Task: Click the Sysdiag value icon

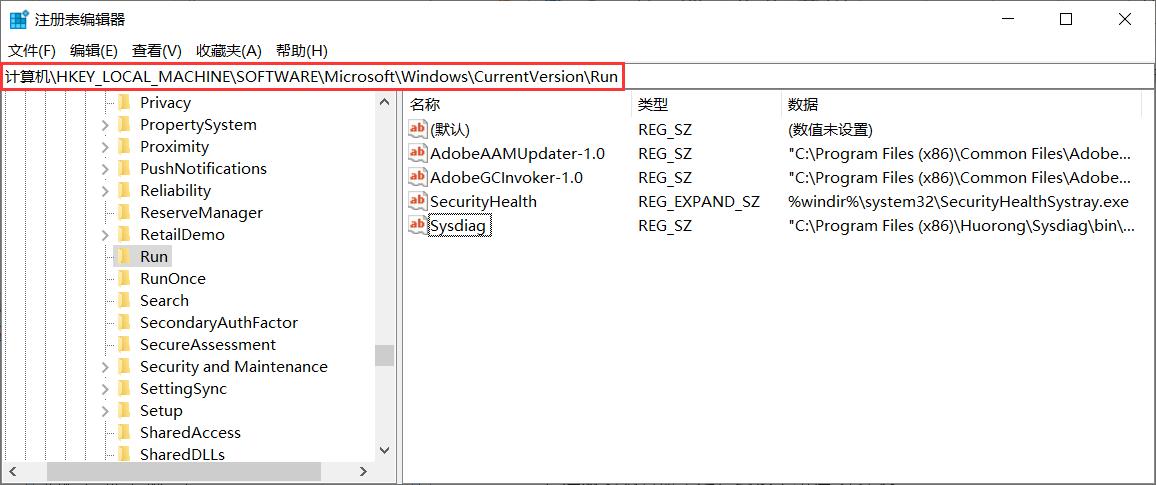Action: 418,225
